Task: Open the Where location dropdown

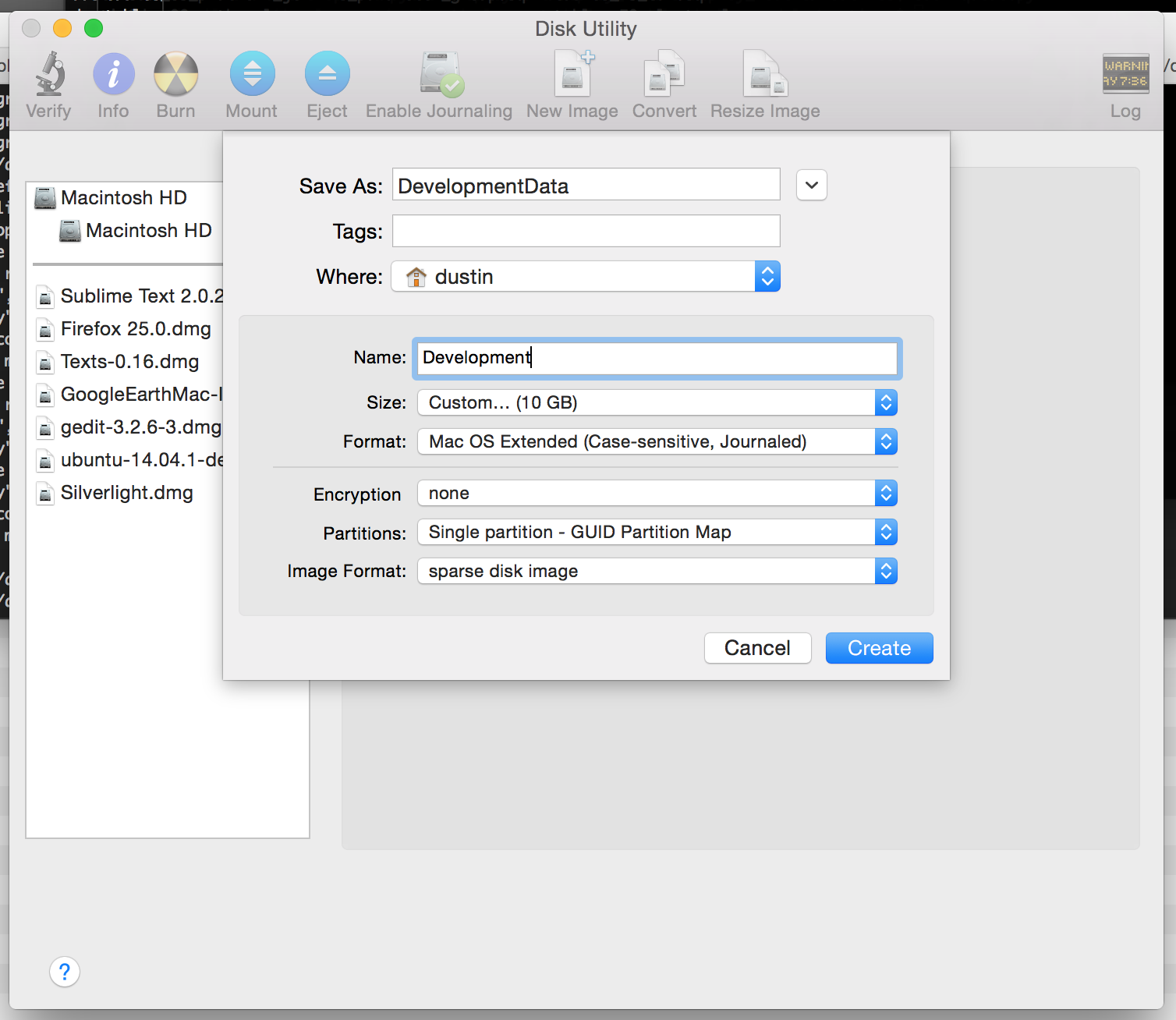Action: pos(586,277)
